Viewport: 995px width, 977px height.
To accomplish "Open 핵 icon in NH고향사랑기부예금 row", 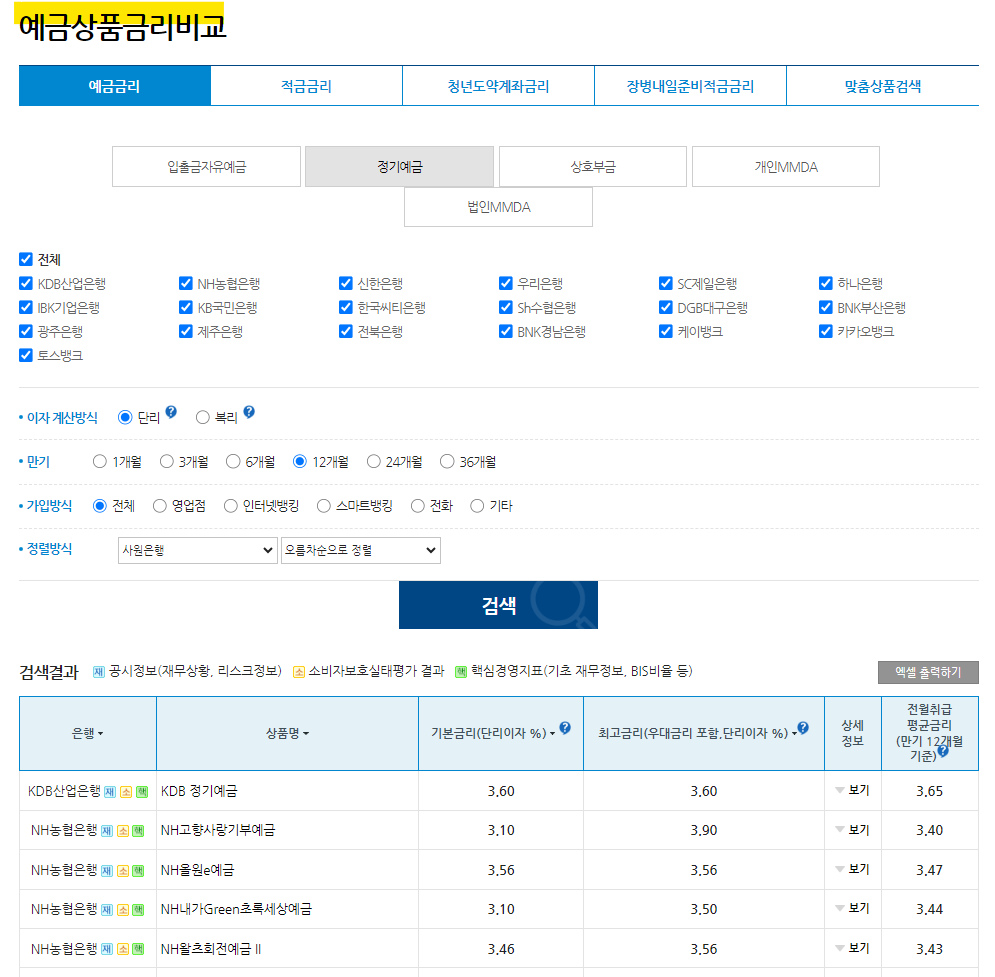I will pos(138,831).
